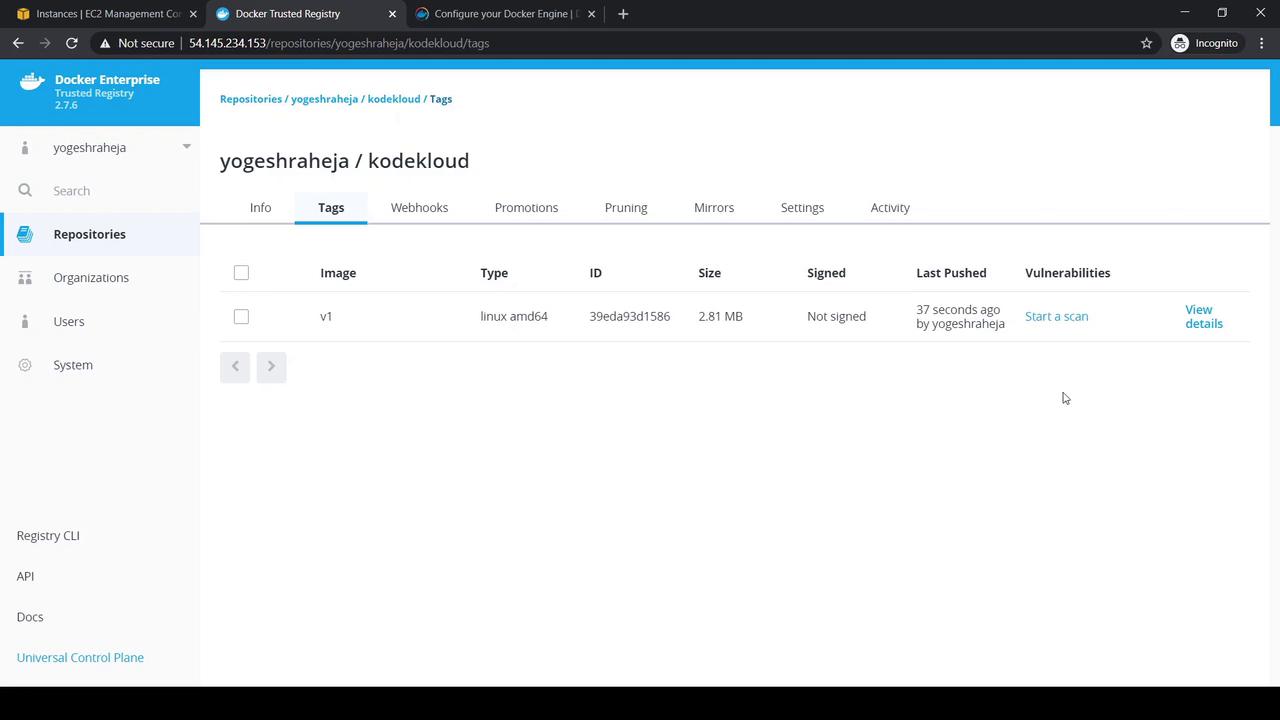Click the Last Pushed column header
The image size is (1280, 720).
point(951,273)
